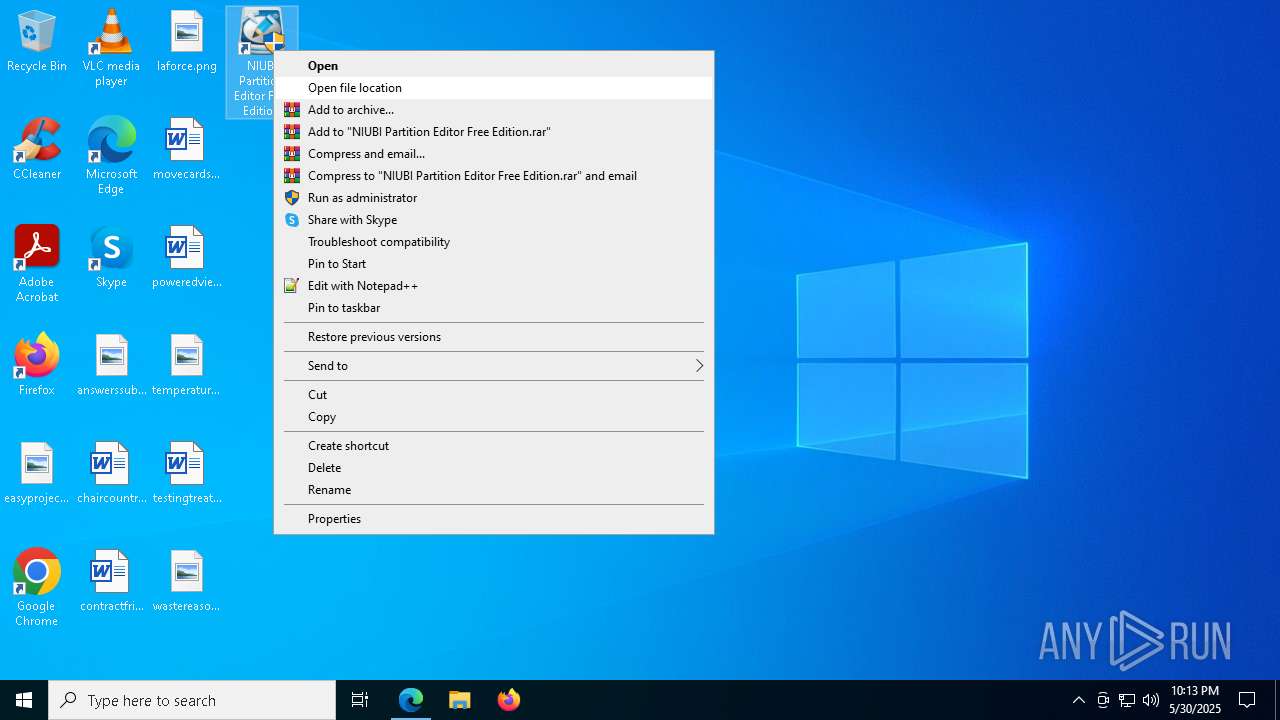Choose Add to "NIUBI Partition Editor Free Edition.rar"

point(494,132)
